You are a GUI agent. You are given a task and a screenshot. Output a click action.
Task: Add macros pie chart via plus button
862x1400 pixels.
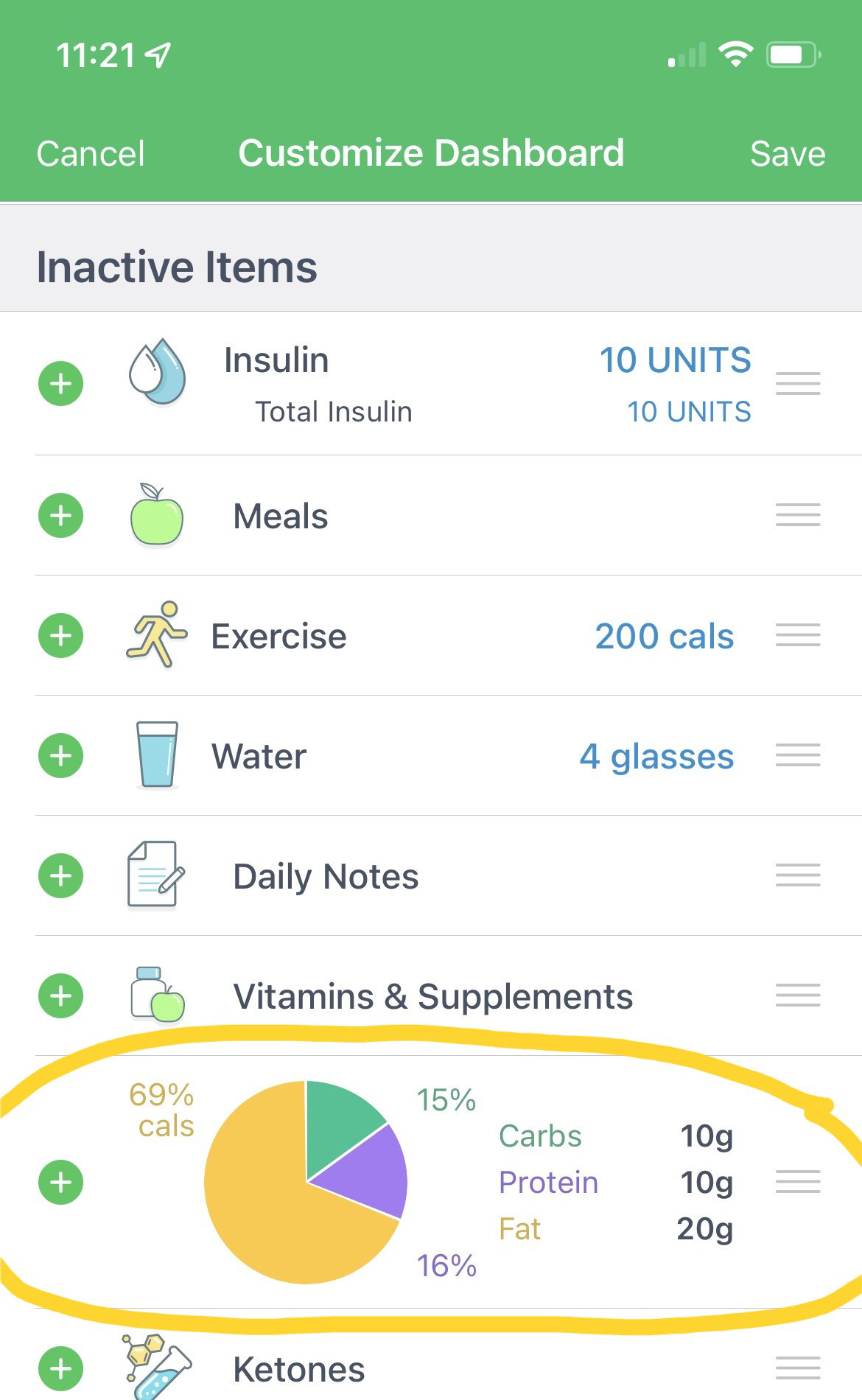tap(60, 1182)
